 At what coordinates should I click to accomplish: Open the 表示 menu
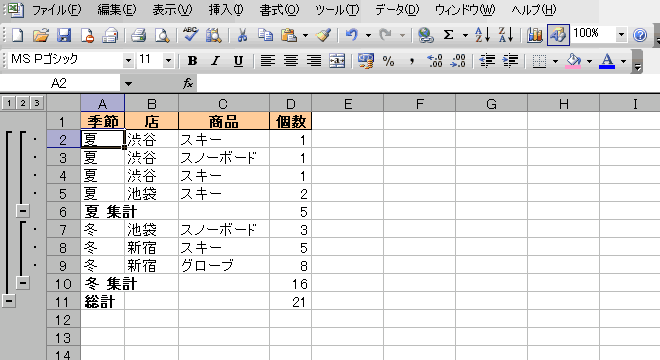coord(172,10)
